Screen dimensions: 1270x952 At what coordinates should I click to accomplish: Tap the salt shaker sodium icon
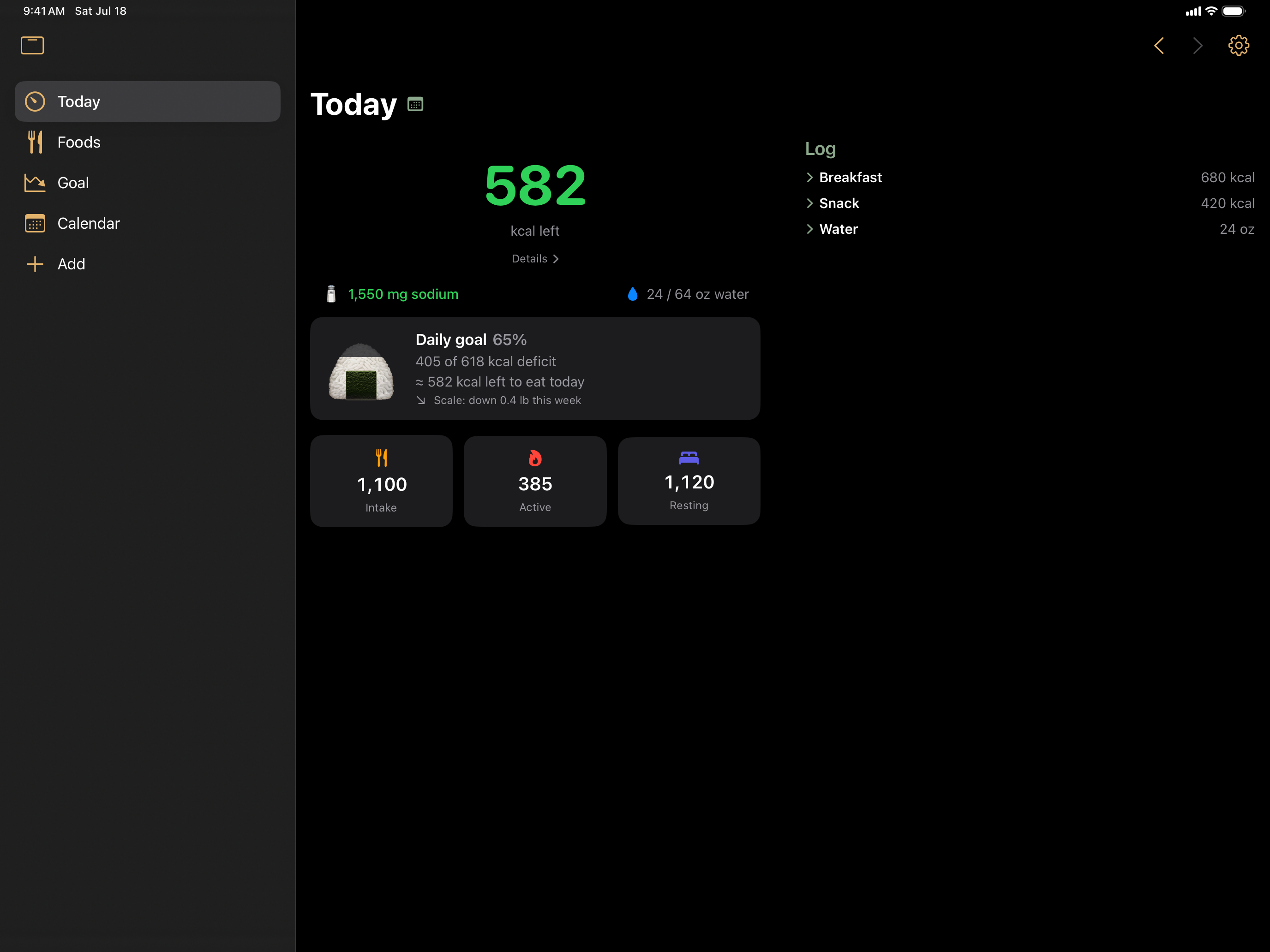click(x=331, y=294)
